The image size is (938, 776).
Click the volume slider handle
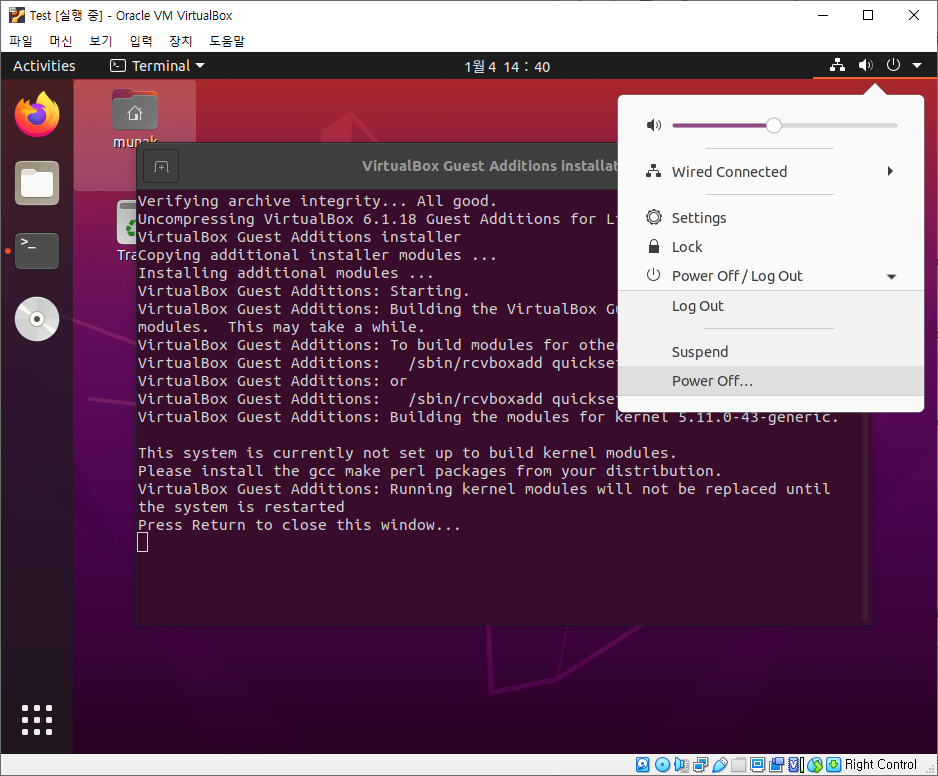[773, 125]
